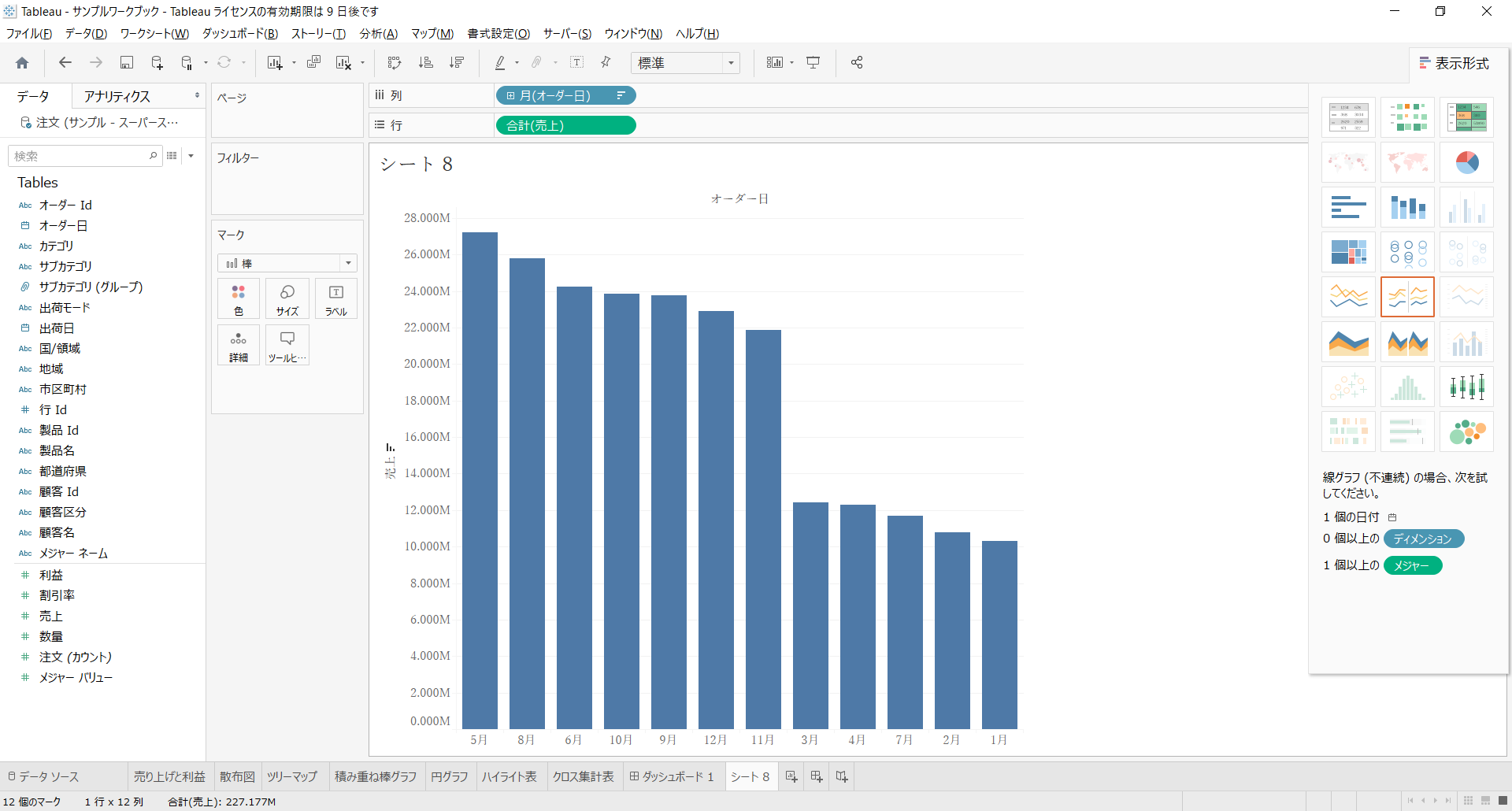Image resolution: width=1512 pixels, height=811 pixels.
Task: Sort bars descending from toolbar
Action: (456, 63)
